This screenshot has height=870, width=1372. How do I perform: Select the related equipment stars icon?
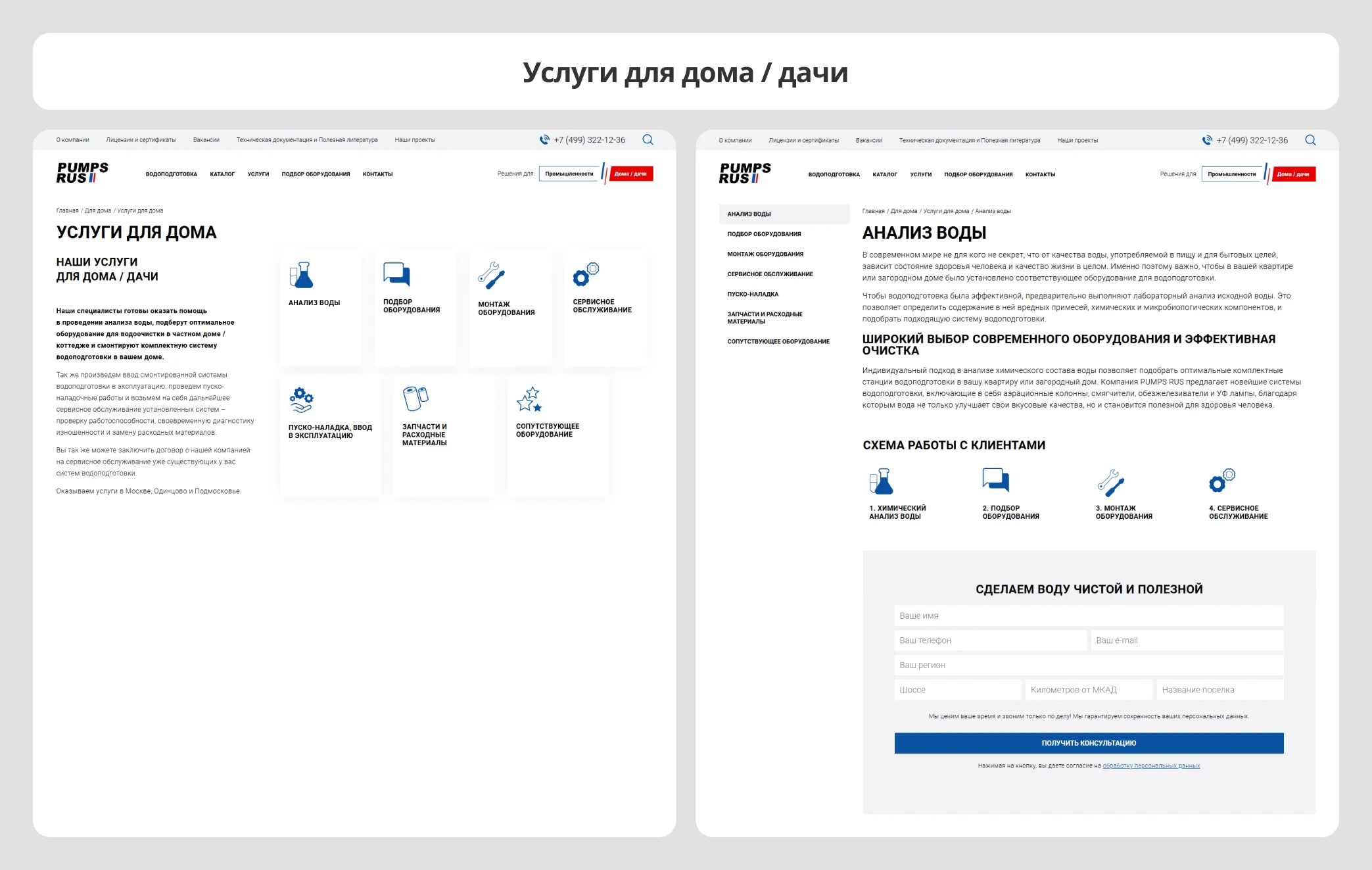[x=529, y=399]
